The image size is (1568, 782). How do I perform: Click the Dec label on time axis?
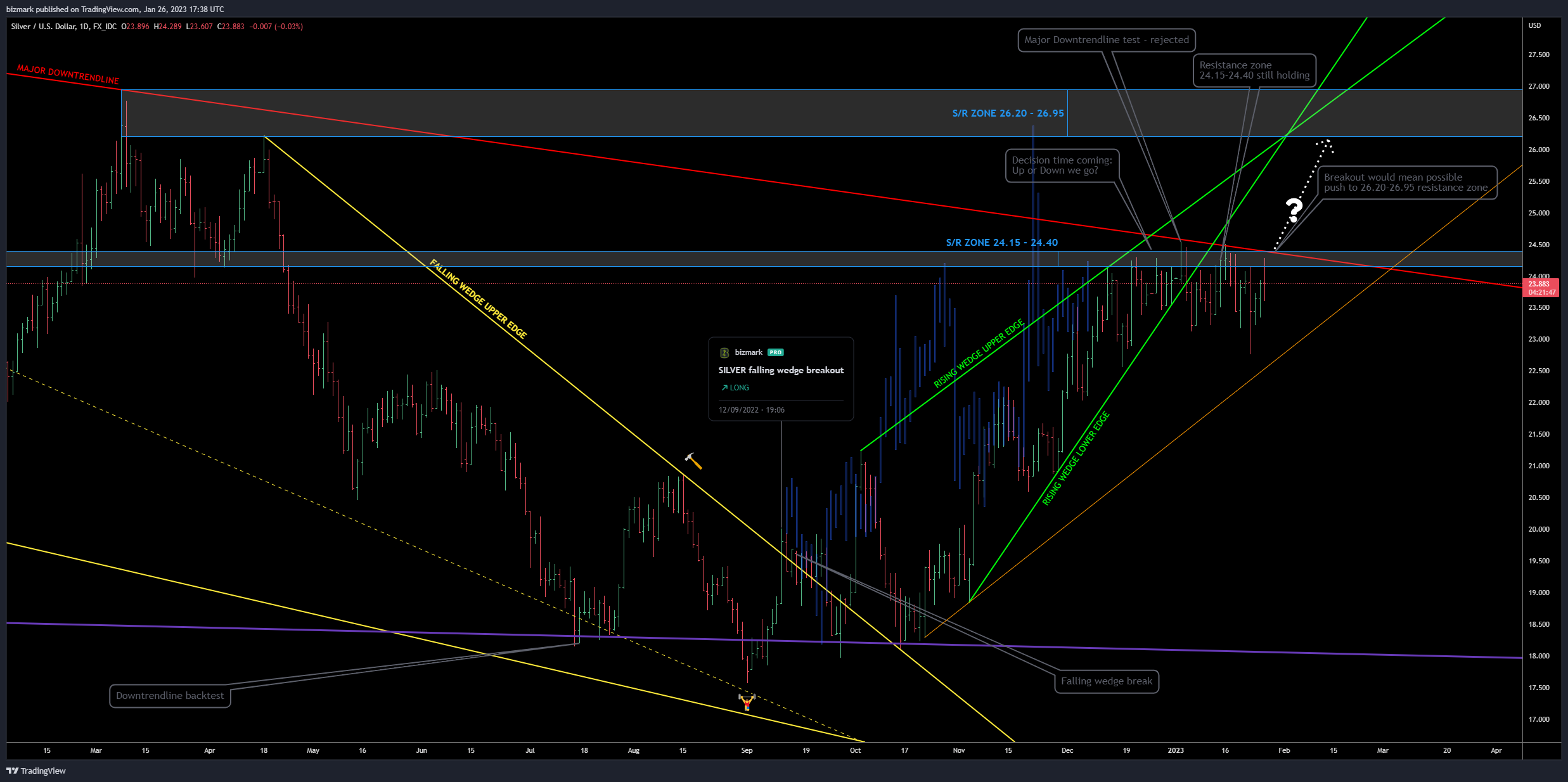pyautogui.click(x=1067, y=750)
